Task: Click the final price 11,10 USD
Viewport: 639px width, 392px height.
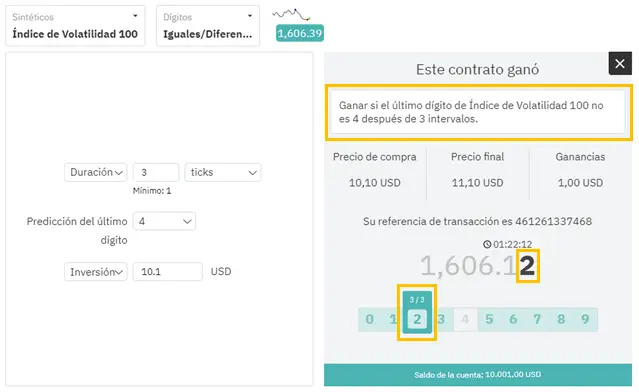Action: [477, 183]
